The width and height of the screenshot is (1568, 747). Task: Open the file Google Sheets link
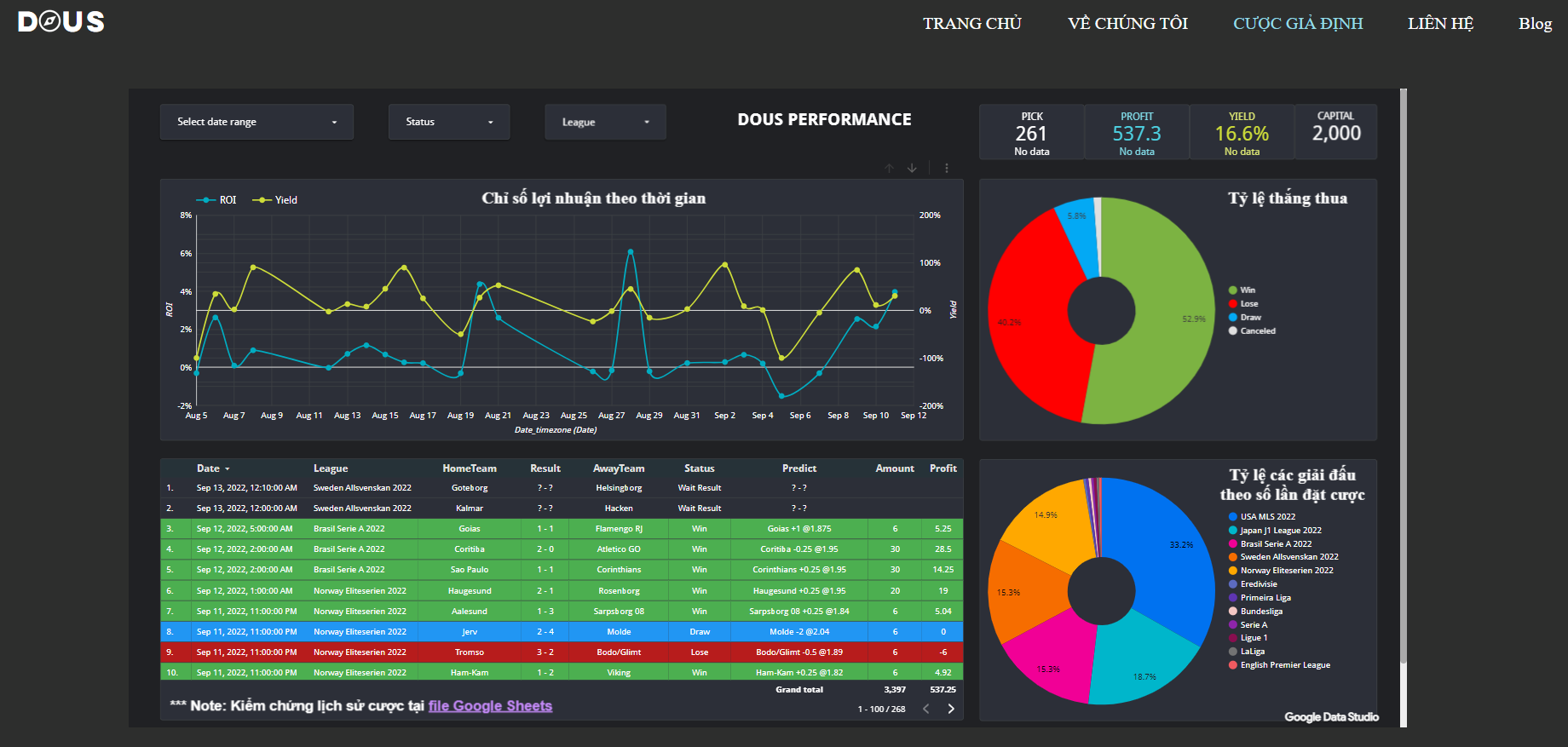click(x=490, y=706)
